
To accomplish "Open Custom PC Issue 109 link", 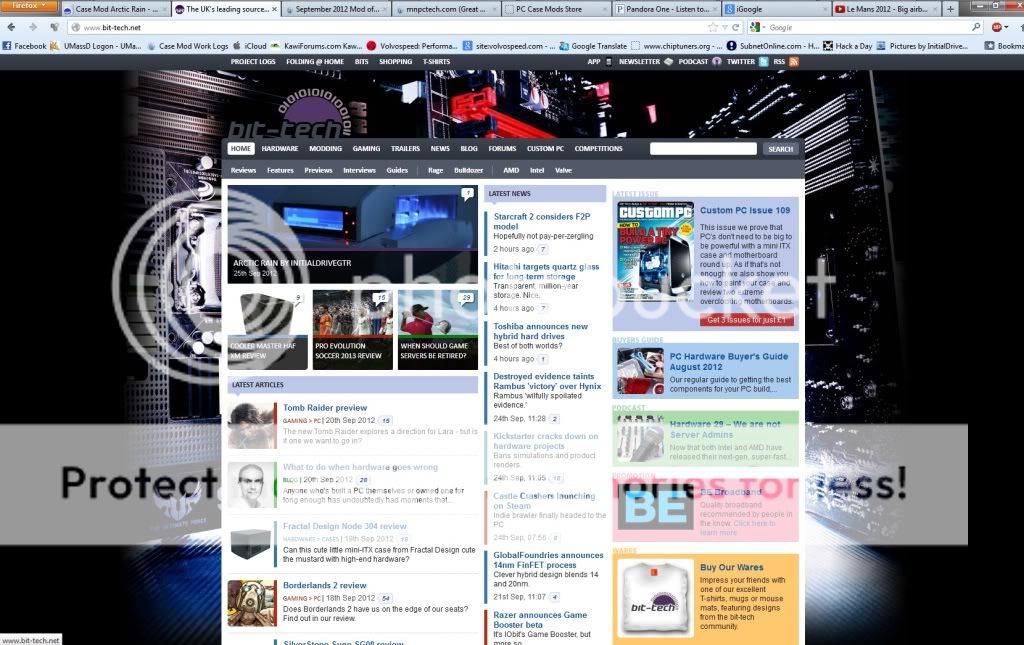I will point(744,210).
